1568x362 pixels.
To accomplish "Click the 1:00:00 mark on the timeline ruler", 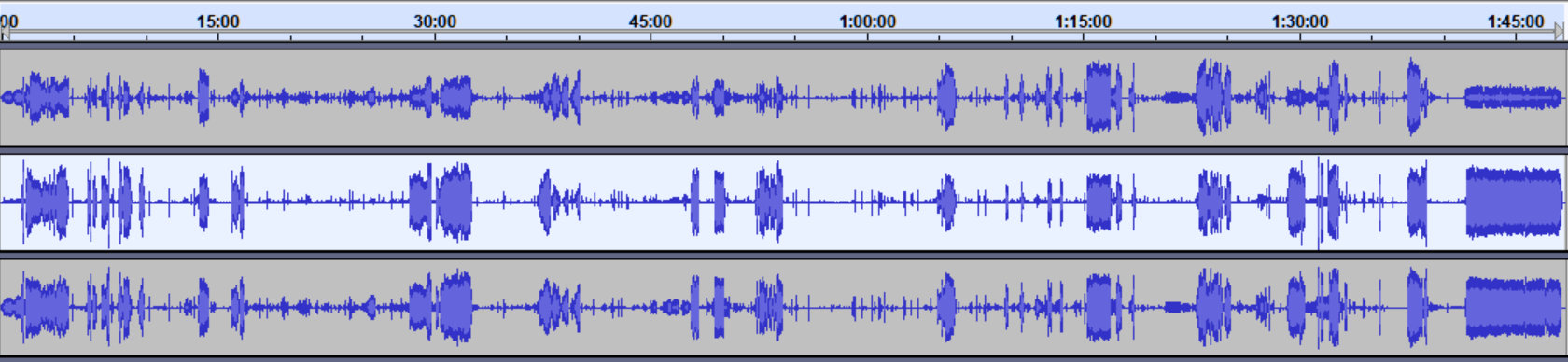I will (867, 21).
